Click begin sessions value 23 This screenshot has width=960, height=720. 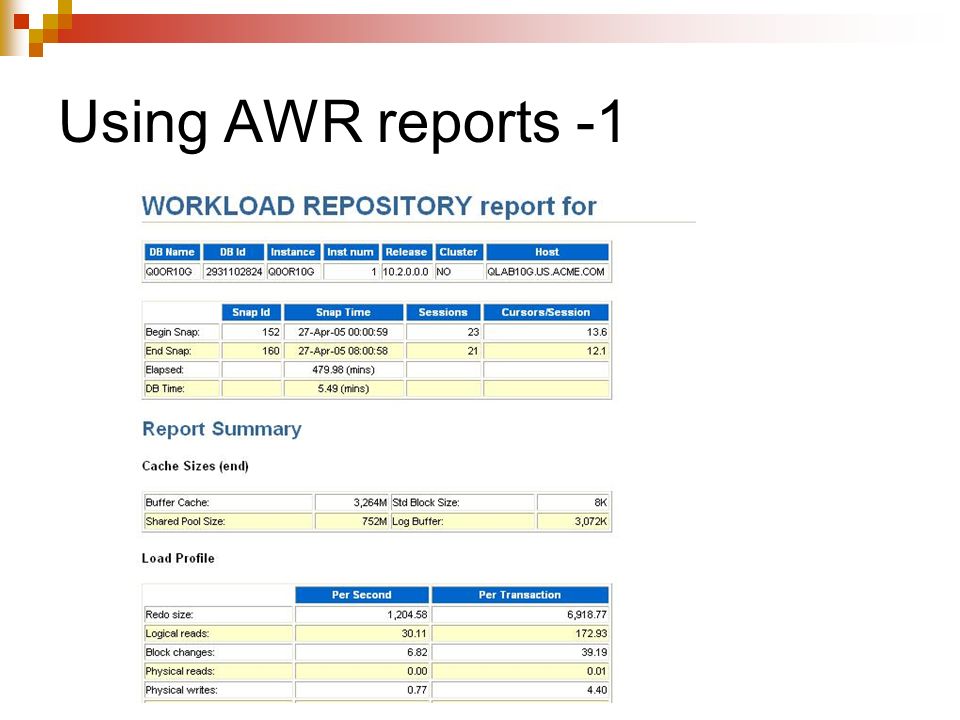(473, 332)
